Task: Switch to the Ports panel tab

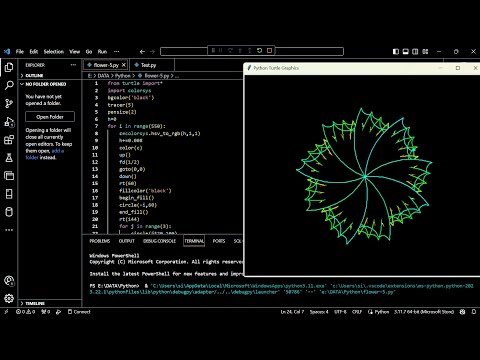Action: pyautogui.click(x=219, y=241)
